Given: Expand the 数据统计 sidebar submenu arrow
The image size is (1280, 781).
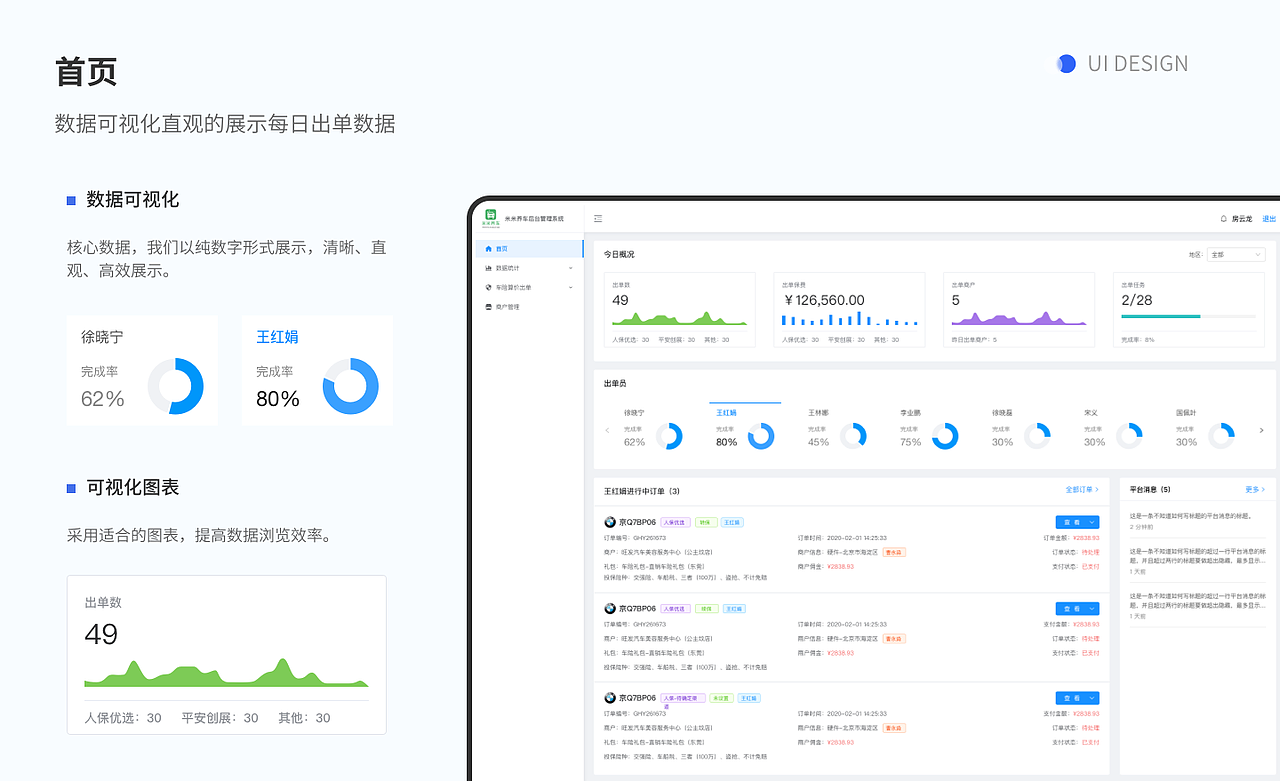Looking at the screenshot, I should point(570,268).
